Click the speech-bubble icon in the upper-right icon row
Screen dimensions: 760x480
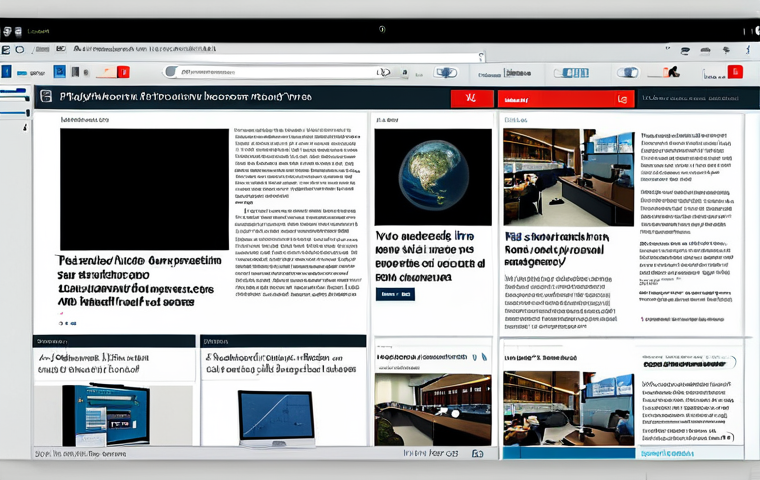click(685, 50)
